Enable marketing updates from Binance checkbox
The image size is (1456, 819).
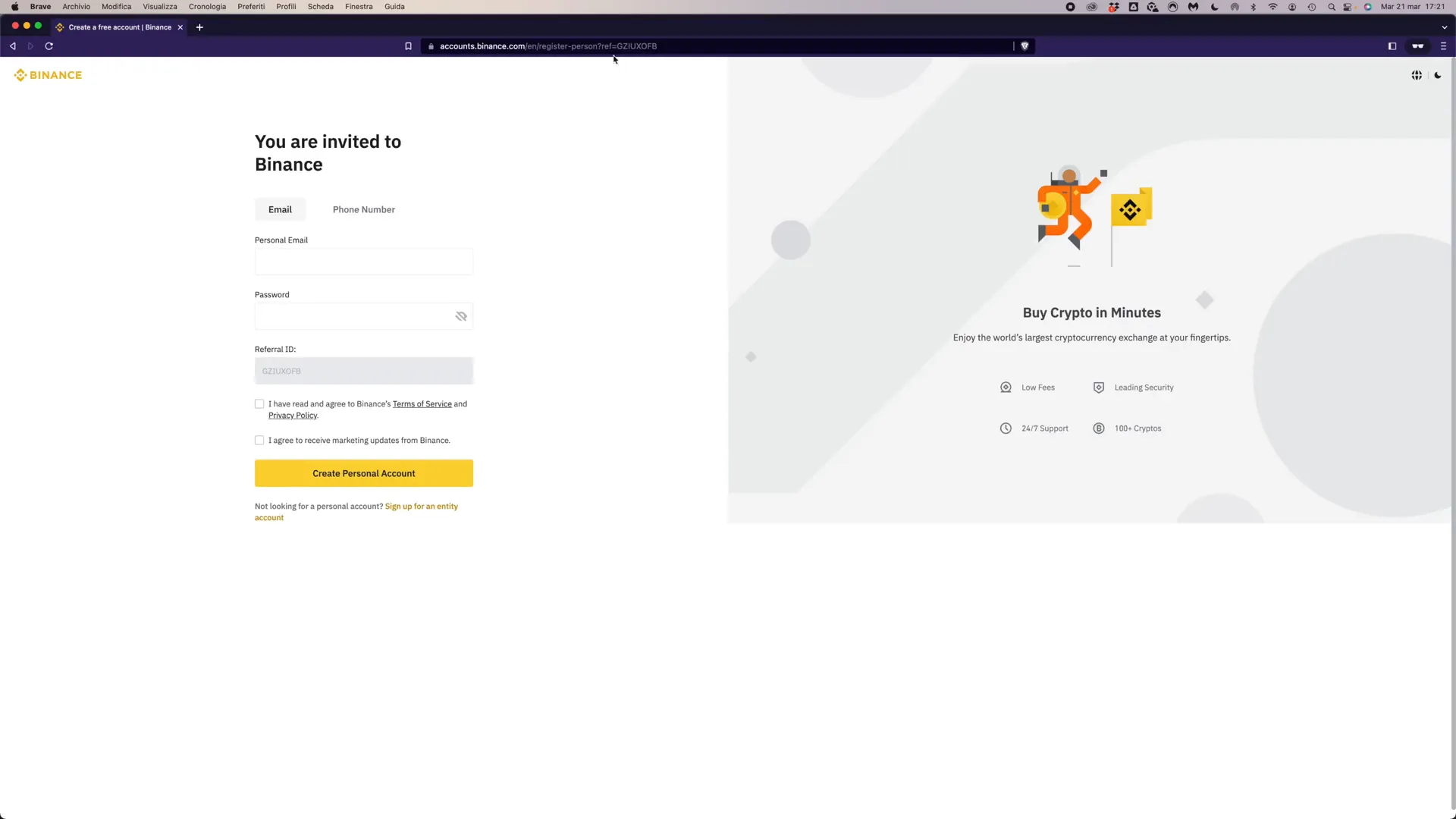click(259, 440)
